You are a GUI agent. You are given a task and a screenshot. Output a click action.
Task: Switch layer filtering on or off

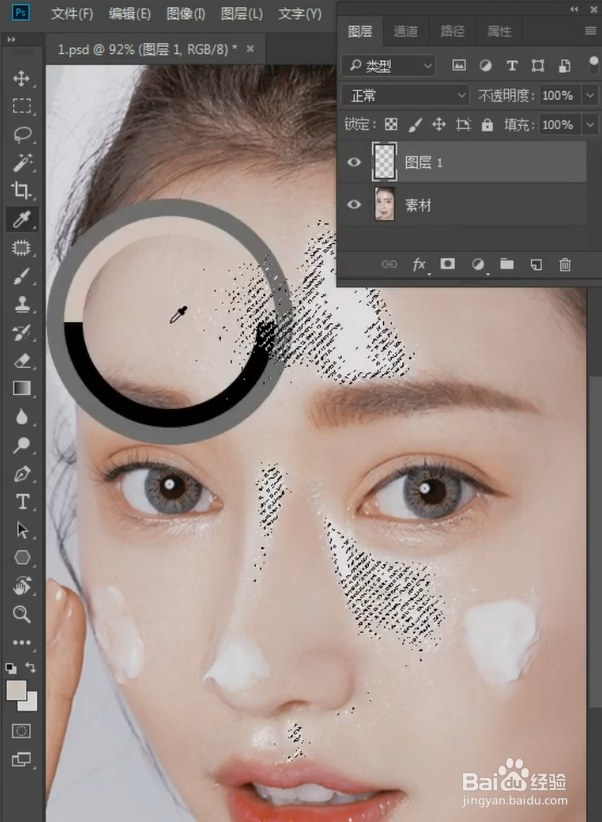click(x=593, y=66)
